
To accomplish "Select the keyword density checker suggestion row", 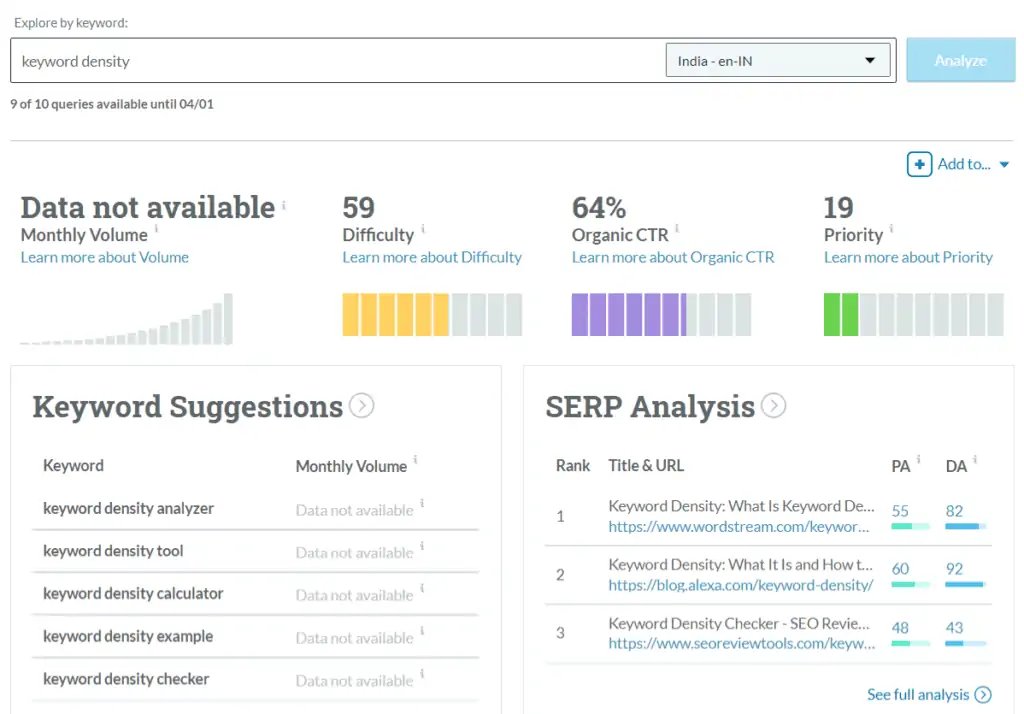I will coord(125,679).
